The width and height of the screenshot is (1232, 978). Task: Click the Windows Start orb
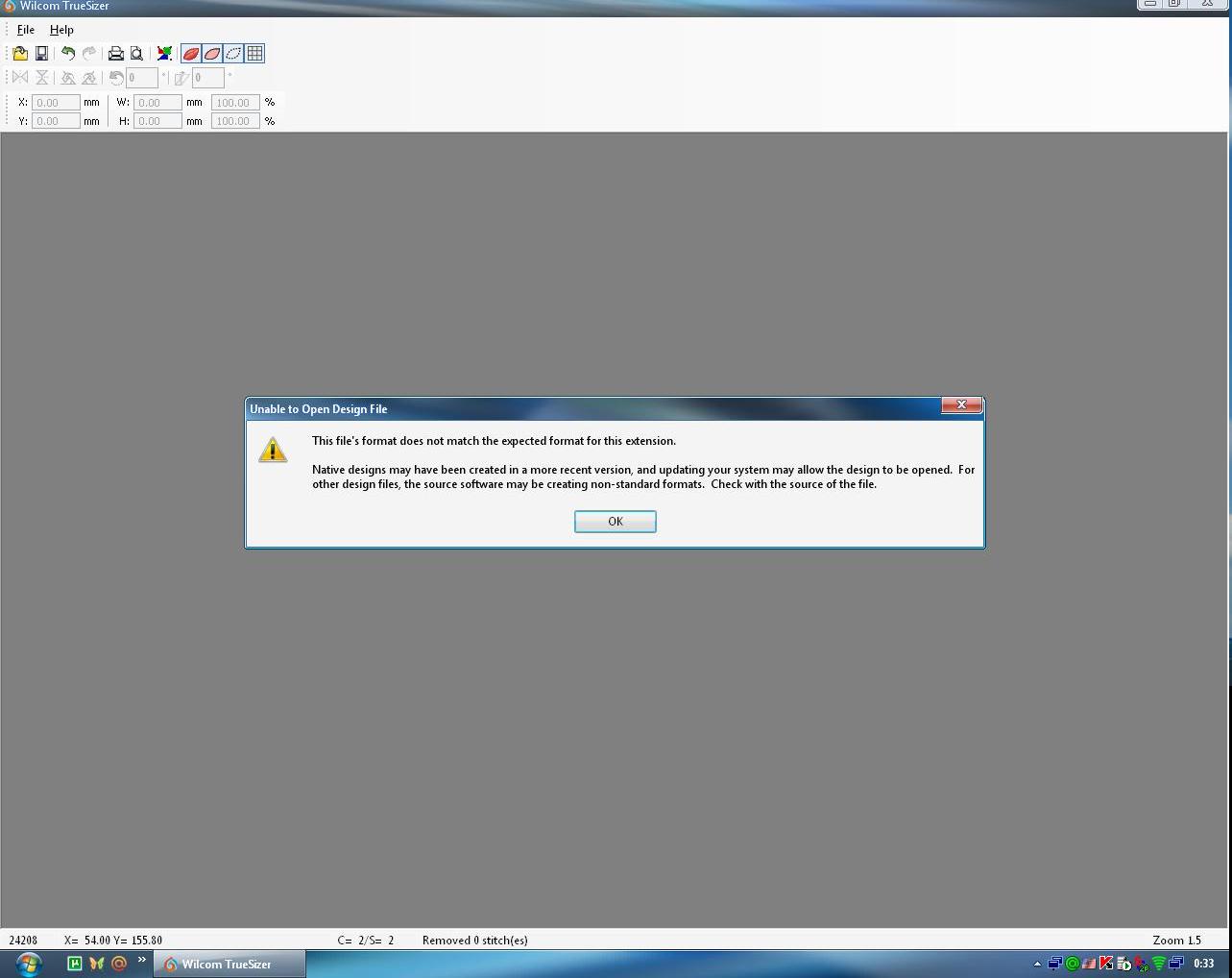pyautogui.click(x=29, y=964)
